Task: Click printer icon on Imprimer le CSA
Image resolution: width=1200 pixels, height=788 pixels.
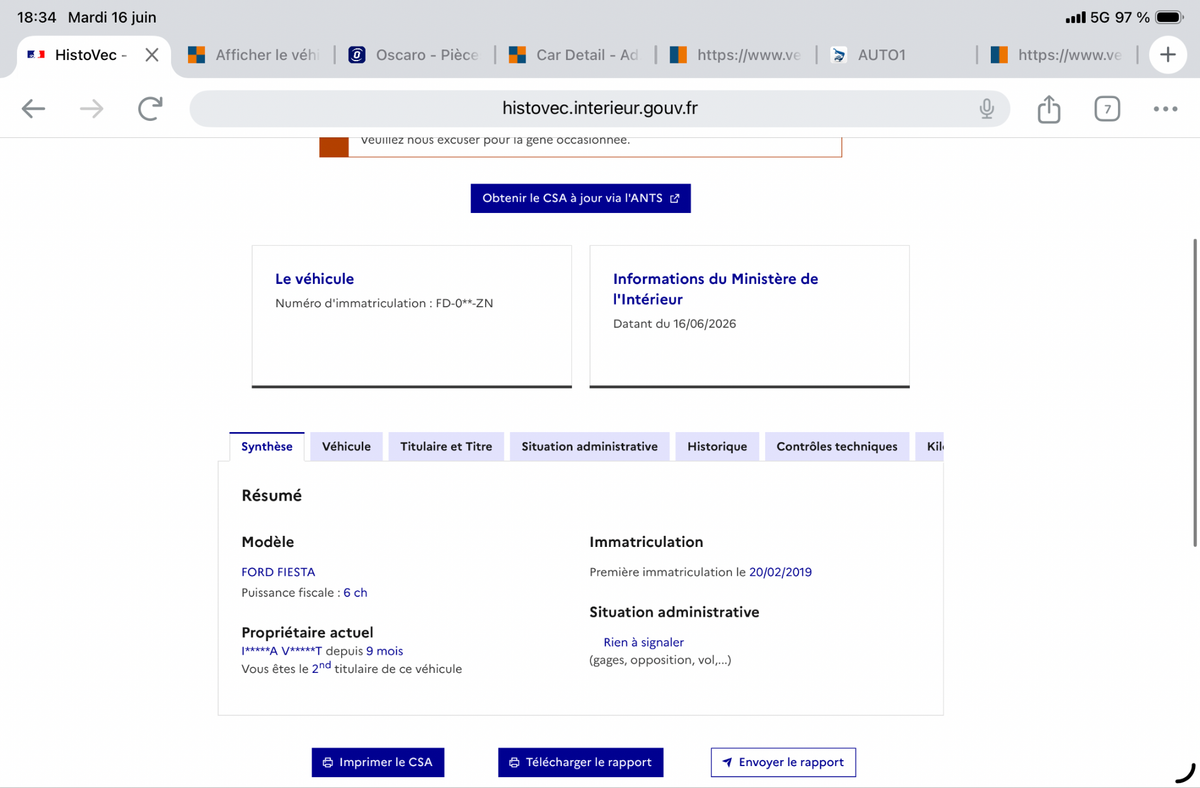Action: pyautogui.click(x=328, y=762)
